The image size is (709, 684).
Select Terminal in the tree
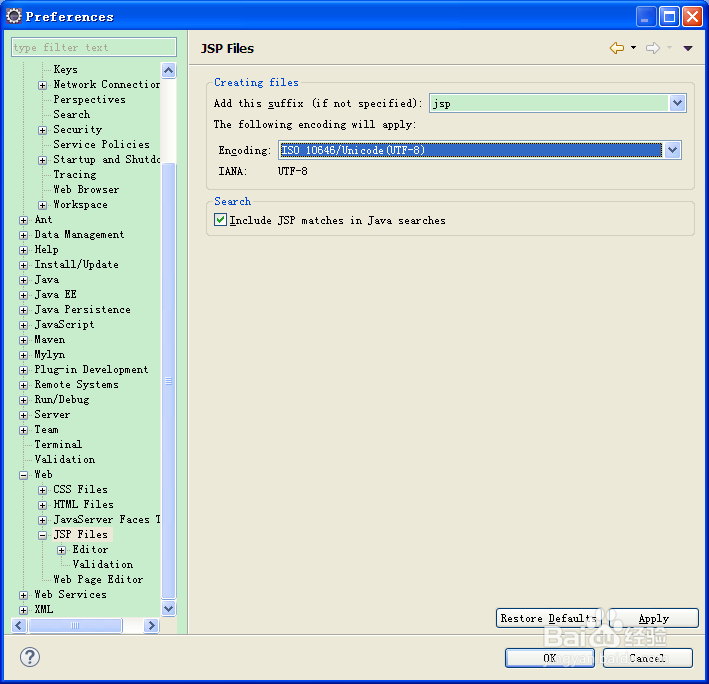tap(58, 444)
